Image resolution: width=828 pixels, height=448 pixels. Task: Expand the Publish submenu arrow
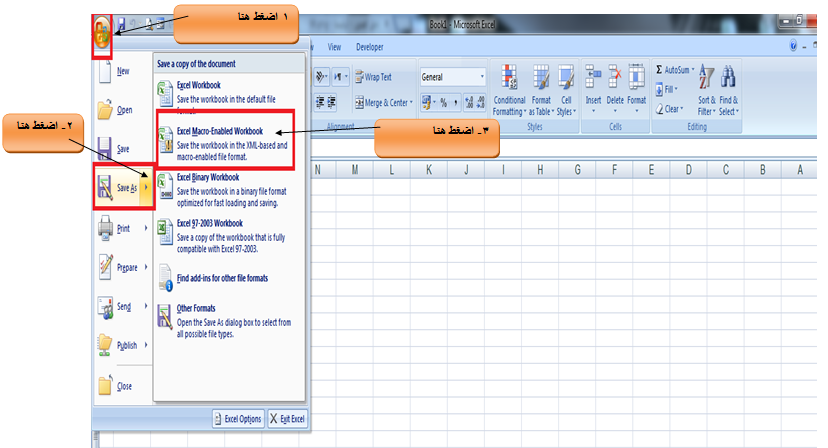pyautogui.click(x=146, y=344)
